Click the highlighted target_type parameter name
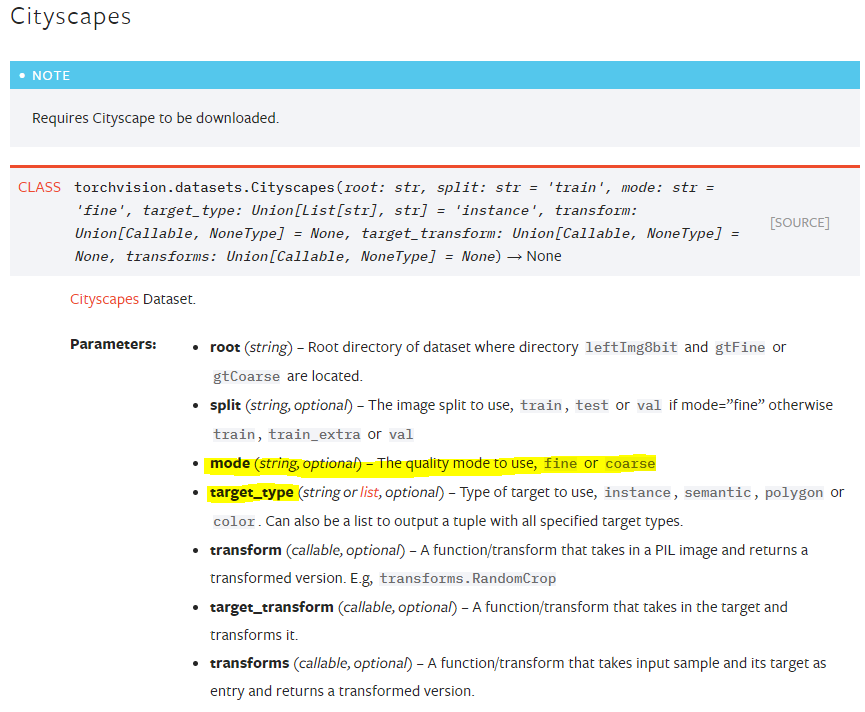The image size is (865, 712). point(252,492)
